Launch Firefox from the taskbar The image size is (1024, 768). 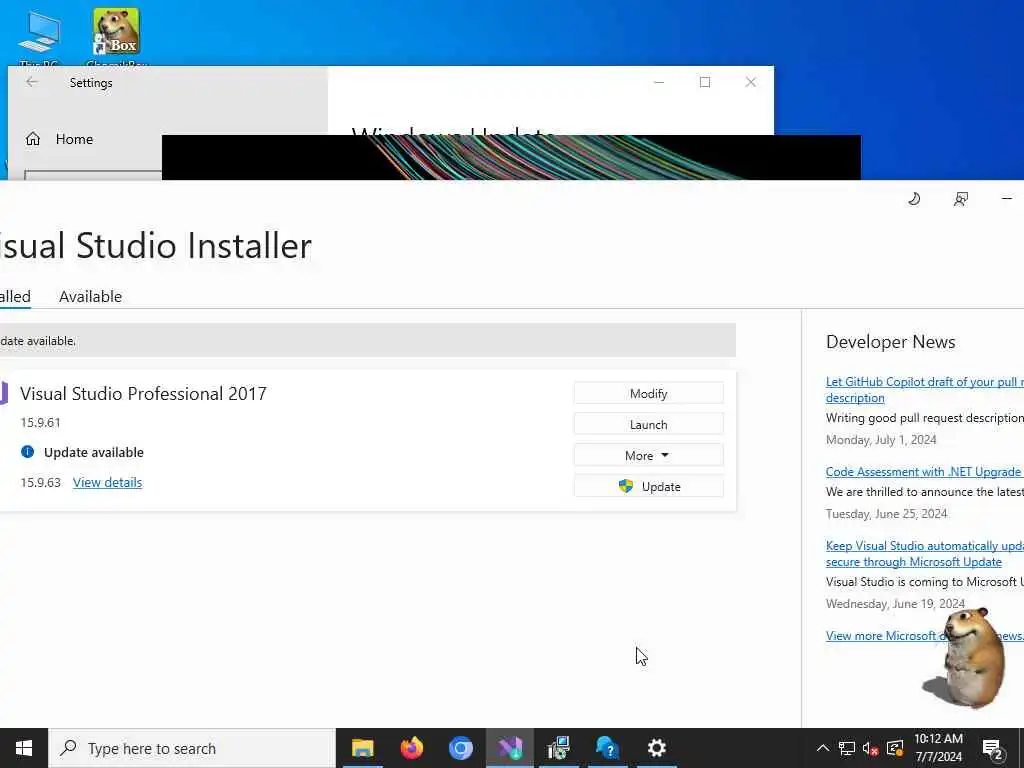coord(411,748)
